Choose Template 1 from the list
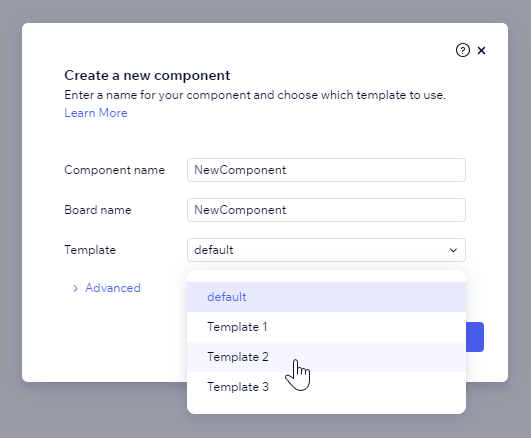Screen dimensions: 531x438 coord(326,327)
